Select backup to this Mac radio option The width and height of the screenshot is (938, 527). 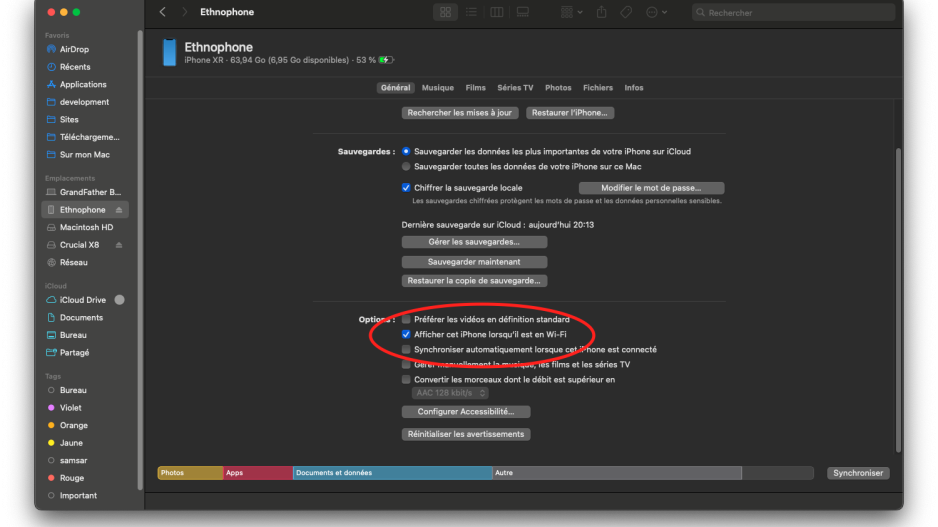tap(406, 166)
